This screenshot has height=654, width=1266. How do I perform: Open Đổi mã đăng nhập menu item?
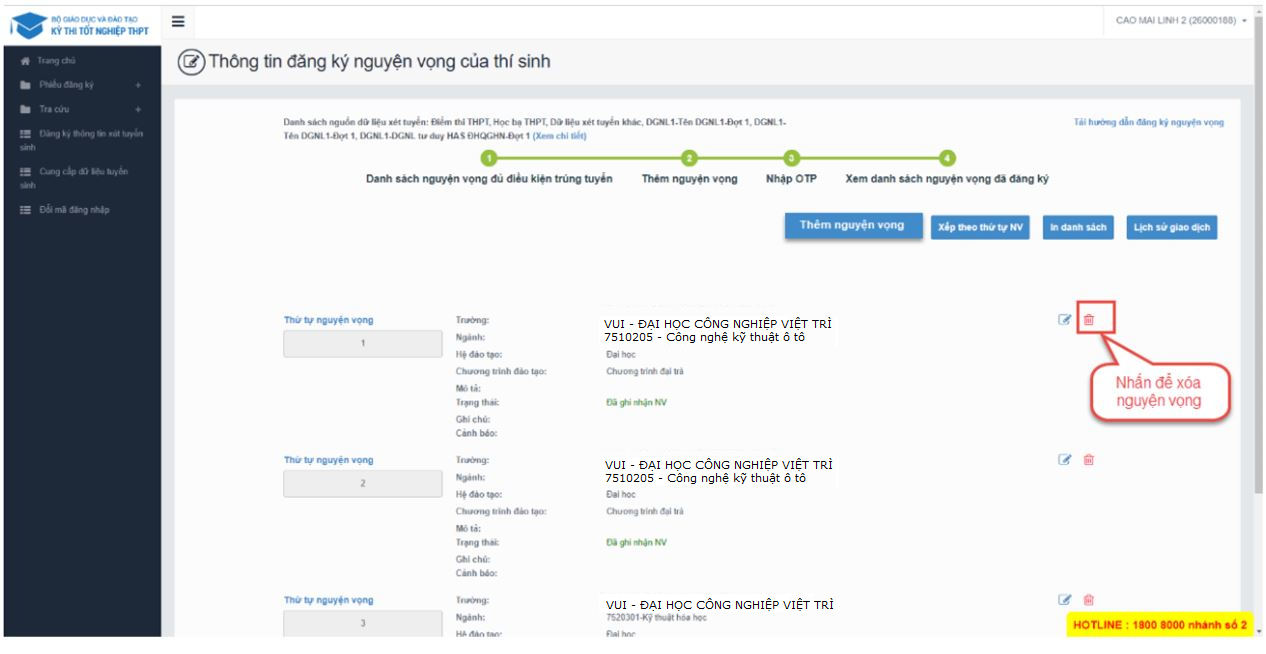pyautogui.click(x=74, y=210)
